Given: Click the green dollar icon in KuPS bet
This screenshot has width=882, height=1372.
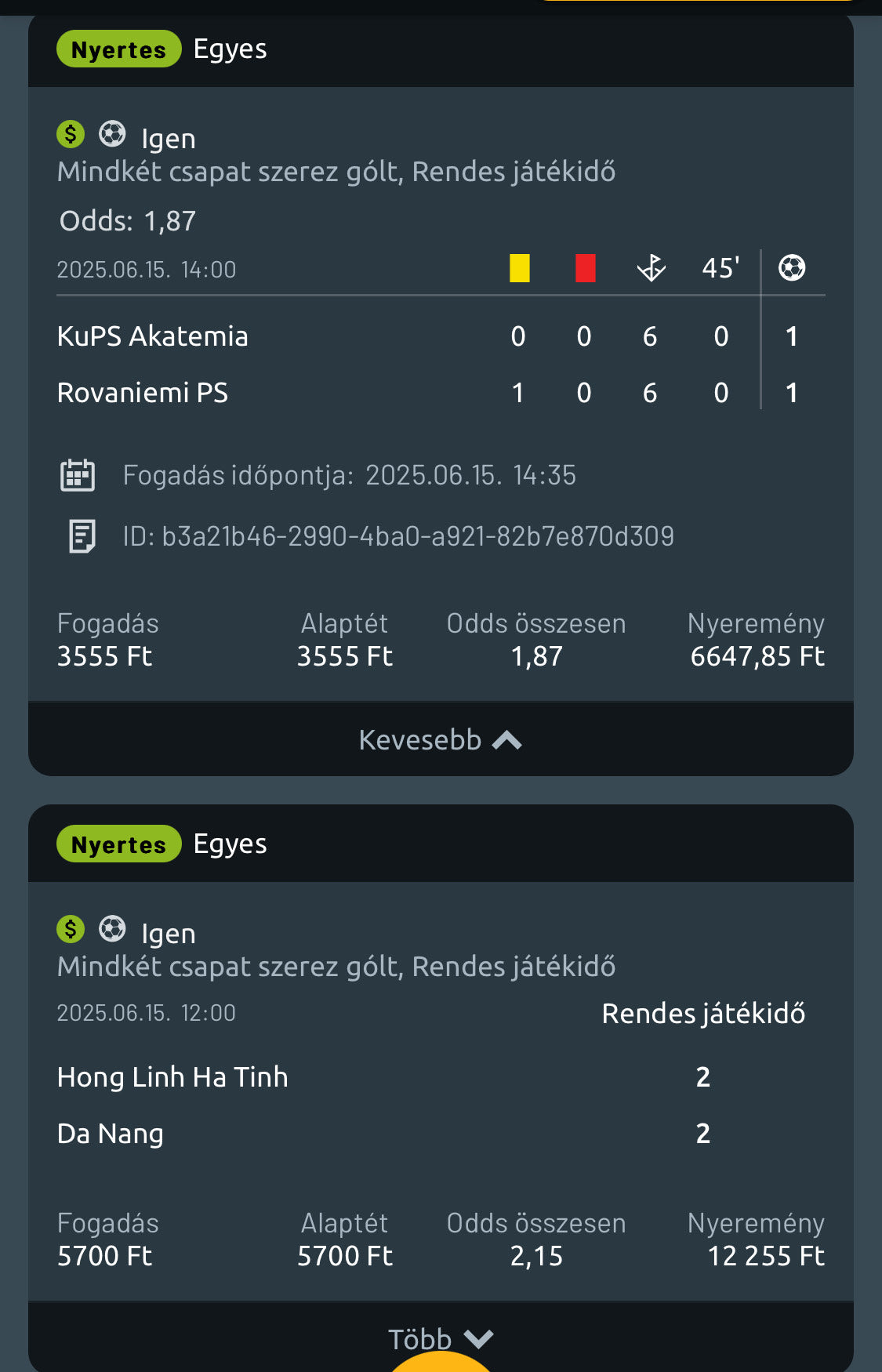Looking at the screenshot, I should coord(71,134).
